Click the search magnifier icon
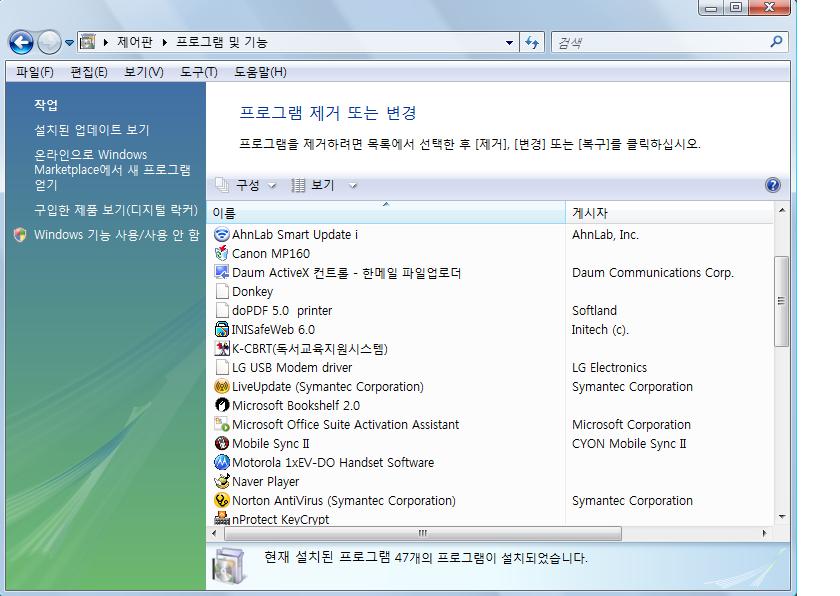Screen dimensions: 840x596 [776, 42]
